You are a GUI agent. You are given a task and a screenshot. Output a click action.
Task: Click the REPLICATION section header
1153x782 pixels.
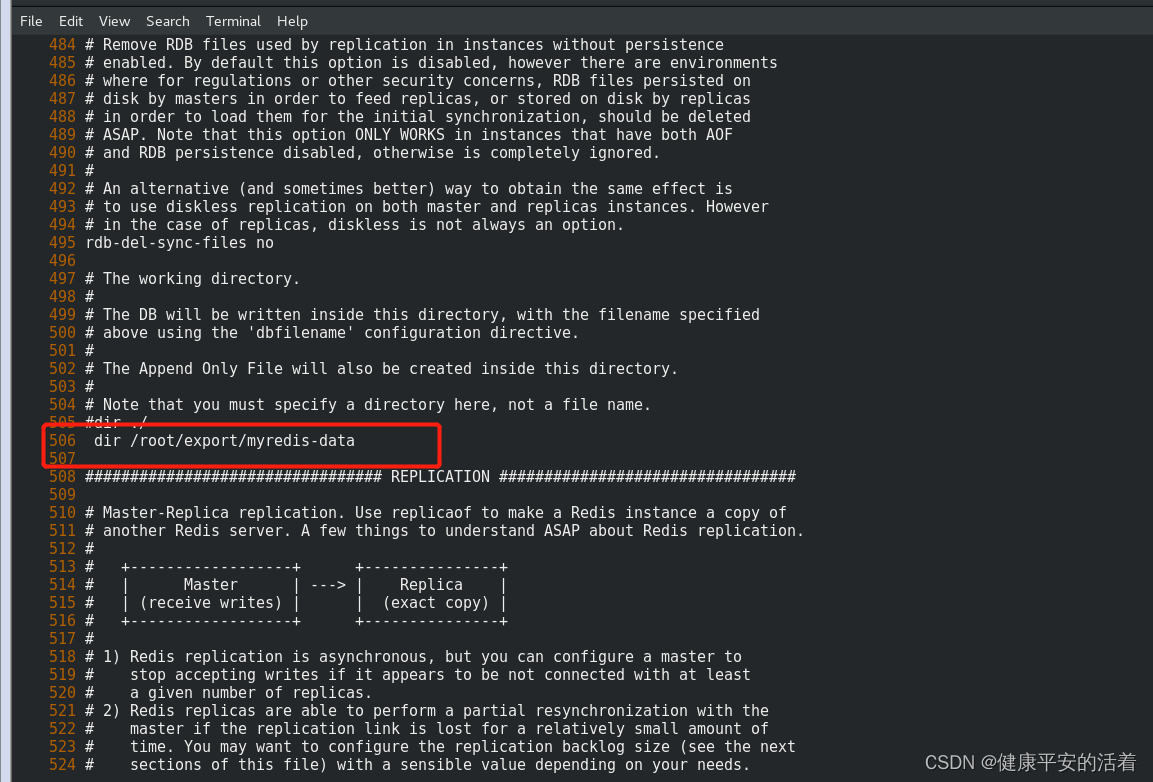[440, 476]
